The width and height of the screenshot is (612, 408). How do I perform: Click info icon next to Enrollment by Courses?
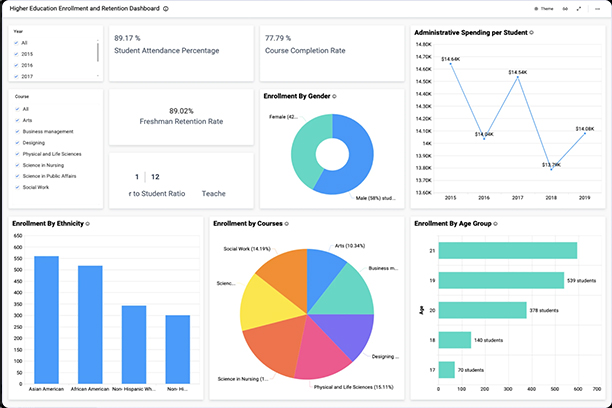[x=285, y=224]
